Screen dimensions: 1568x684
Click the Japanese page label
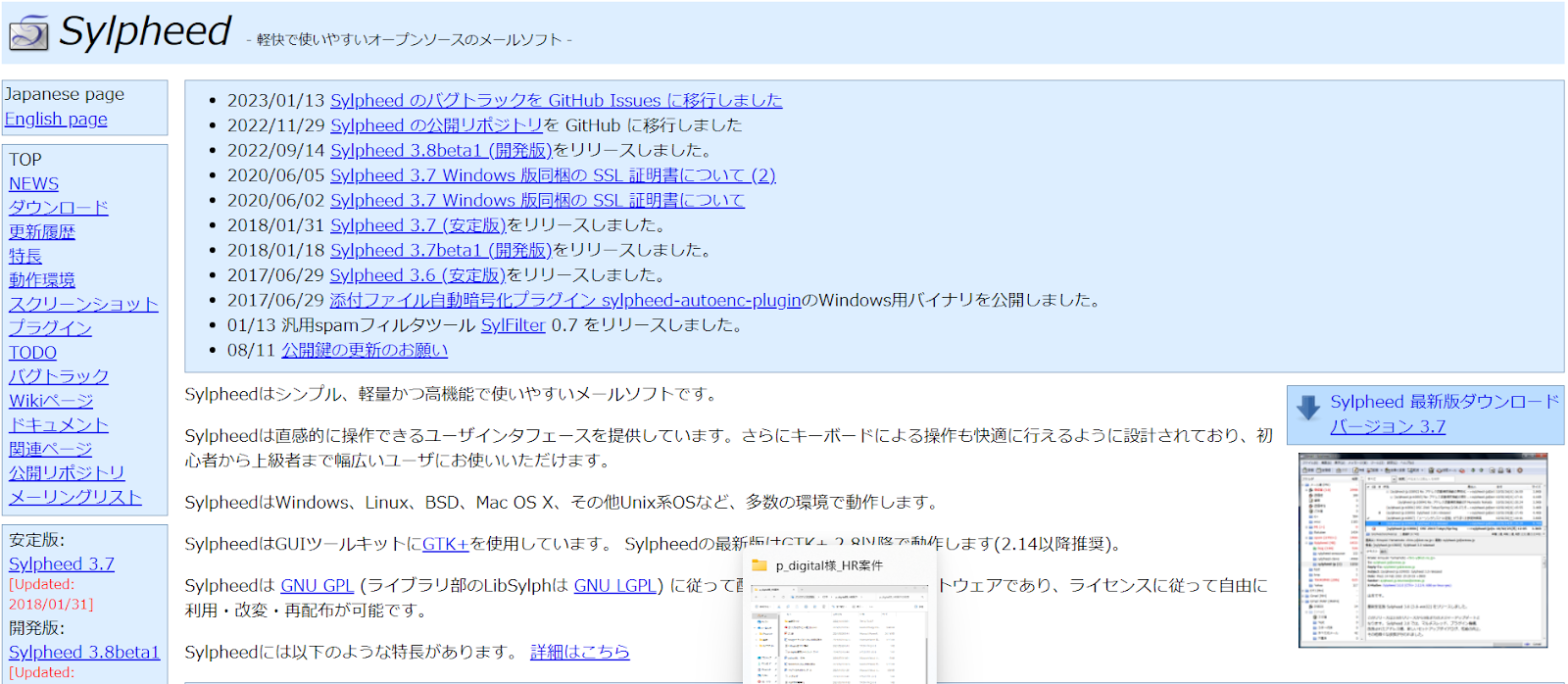65,94
